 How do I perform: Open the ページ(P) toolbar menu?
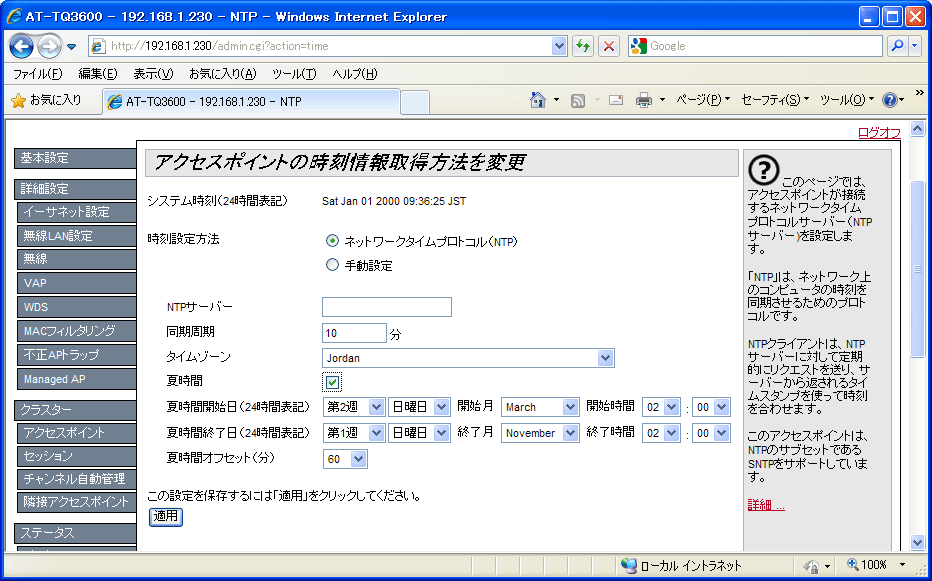(x=703, y=100)
